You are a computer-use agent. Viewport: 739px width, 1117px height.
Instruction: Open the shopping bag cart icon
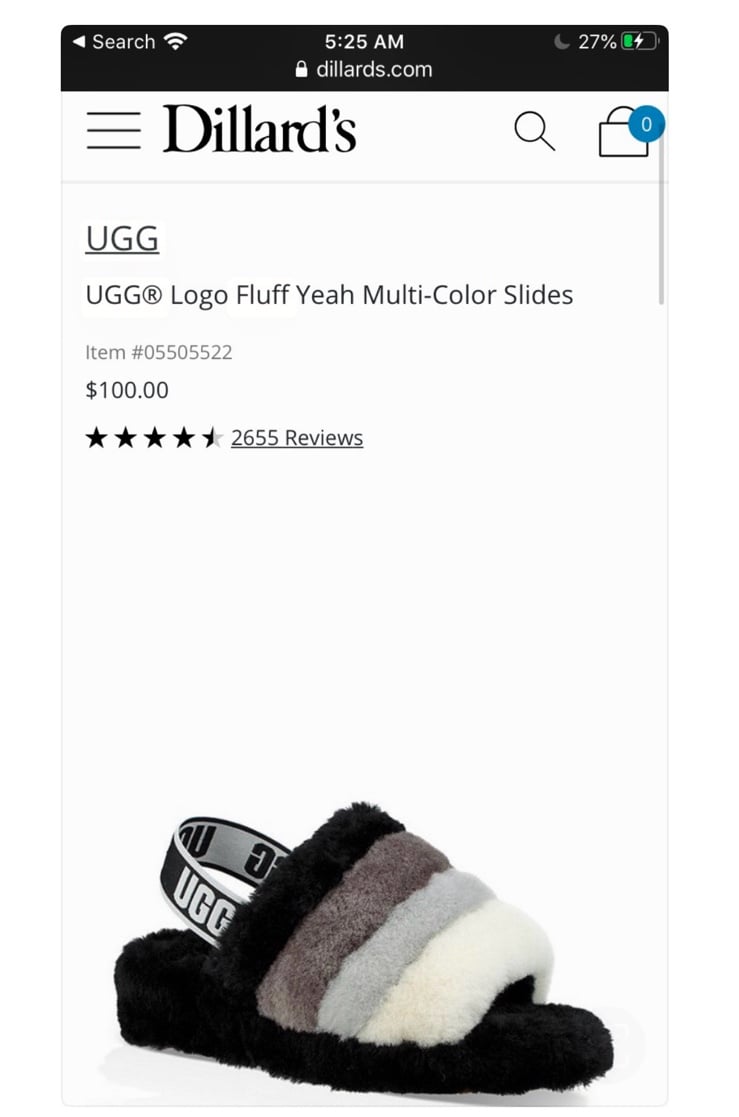(624, 133)
